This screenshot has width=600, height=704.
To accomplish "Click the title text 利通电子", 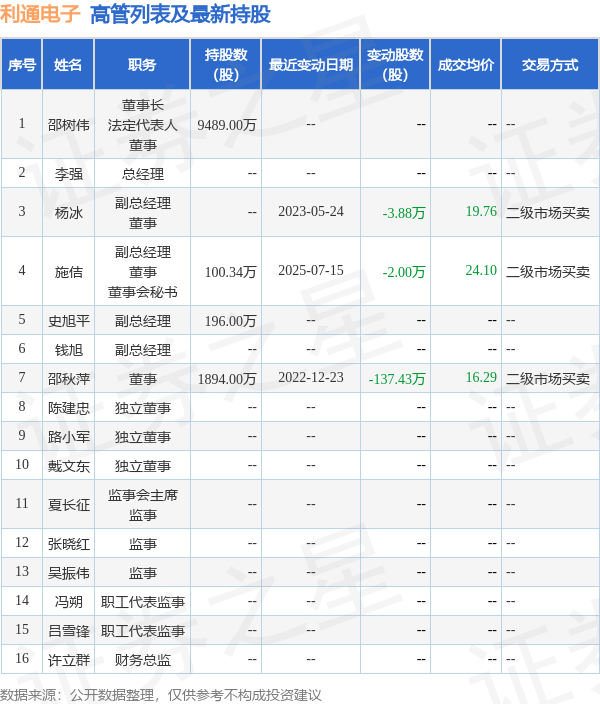I will (40, 14).
